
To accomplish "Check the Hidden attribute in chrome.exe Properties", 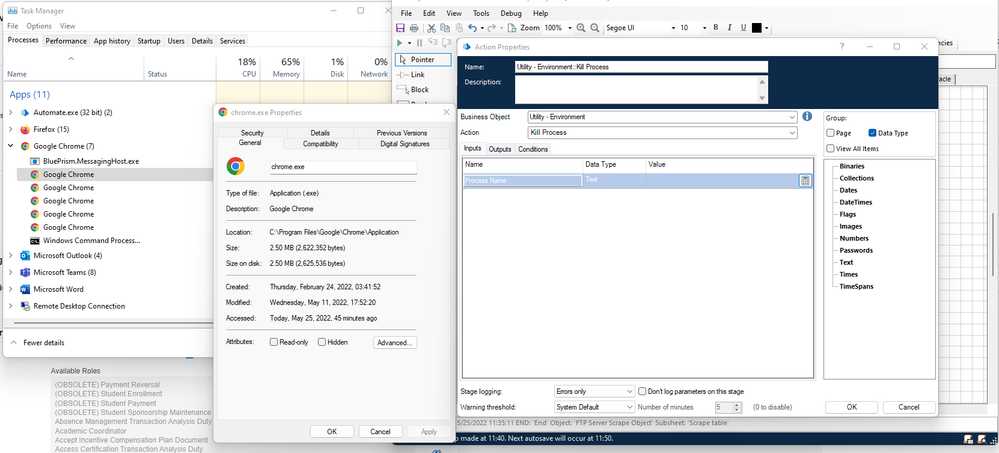I will (x=322, y=342).
